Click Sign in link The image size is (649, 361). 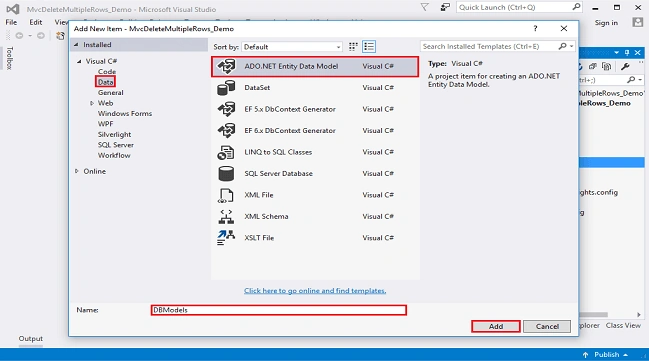click(x=606, y=23)
